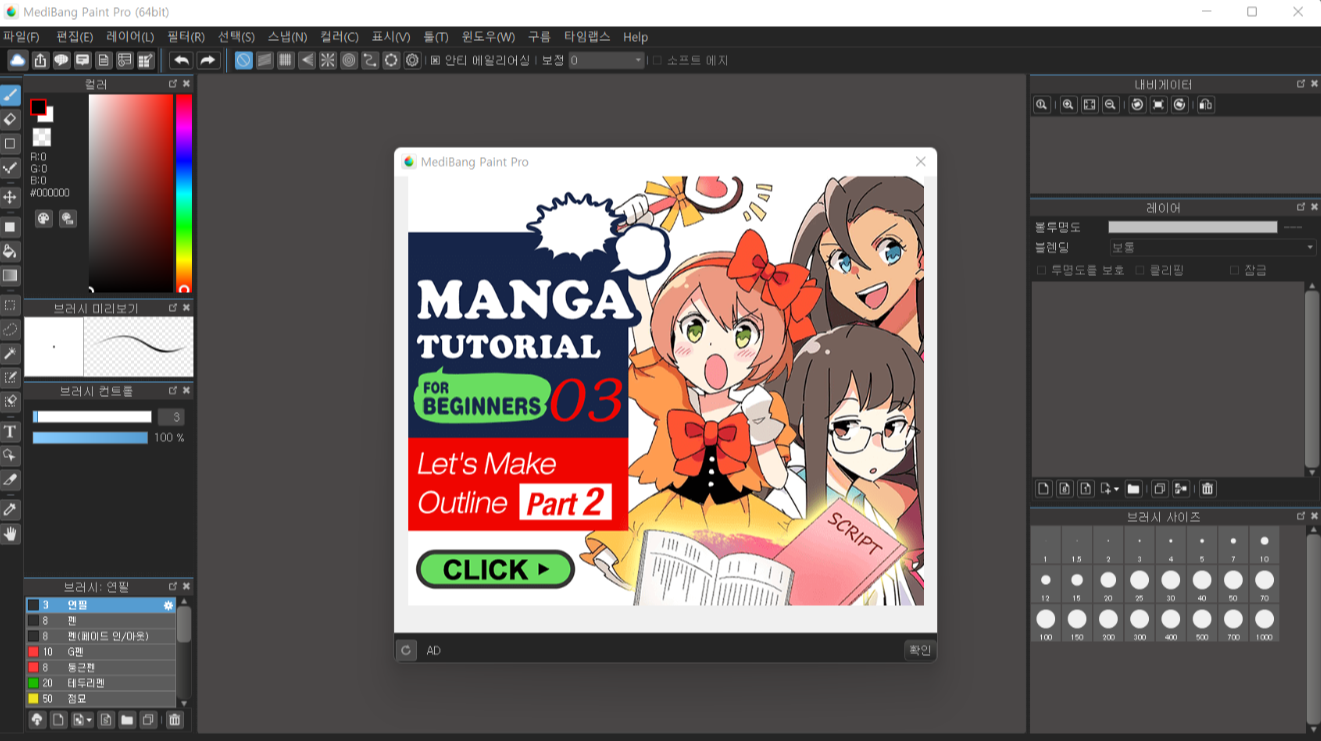1321x741 pixels.
Task: Open settings gear for 연필 brush
Action: click(x=168, y=605)
